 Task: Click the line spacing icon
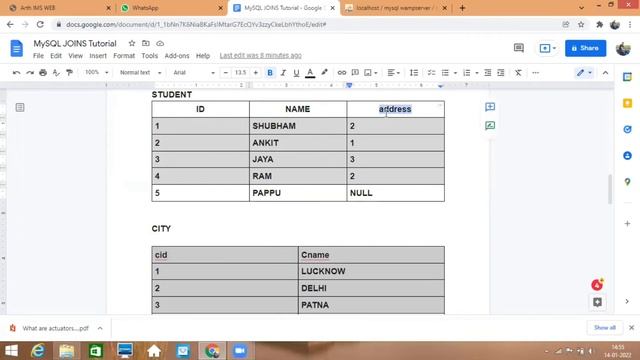point(414,73)
